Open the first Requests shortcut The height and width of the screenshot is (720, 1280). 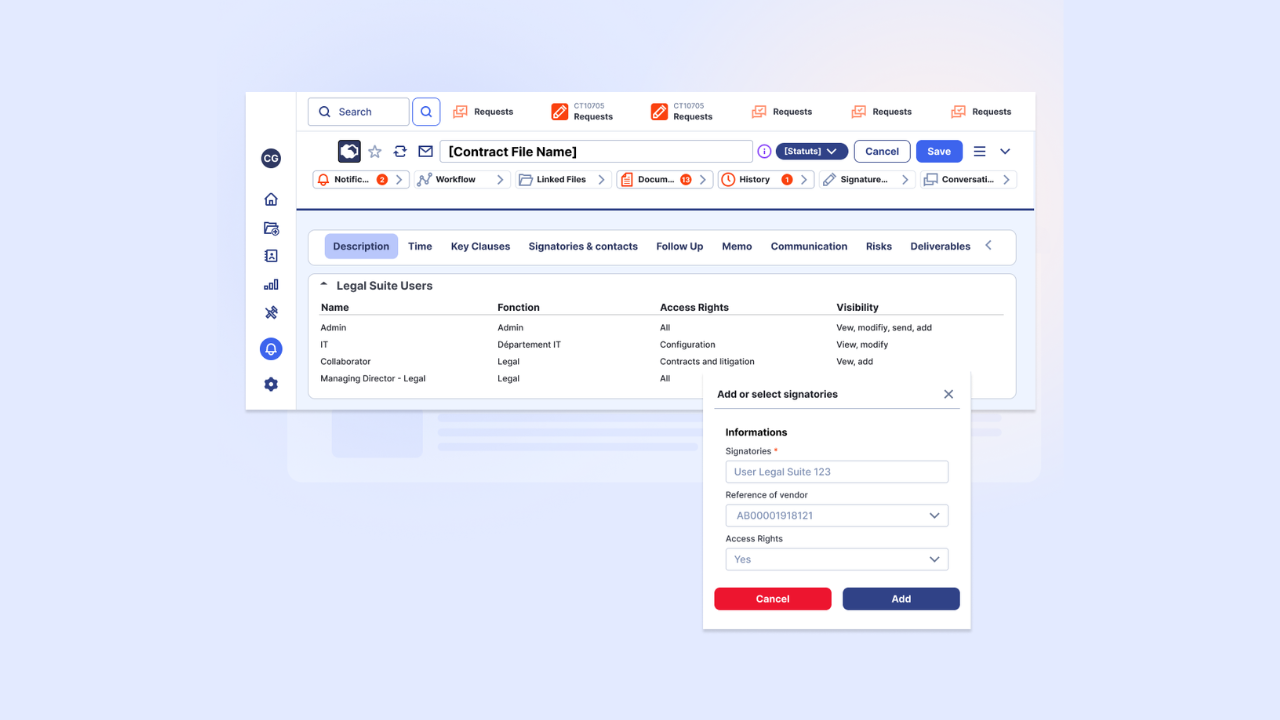(x=483, y=112)
